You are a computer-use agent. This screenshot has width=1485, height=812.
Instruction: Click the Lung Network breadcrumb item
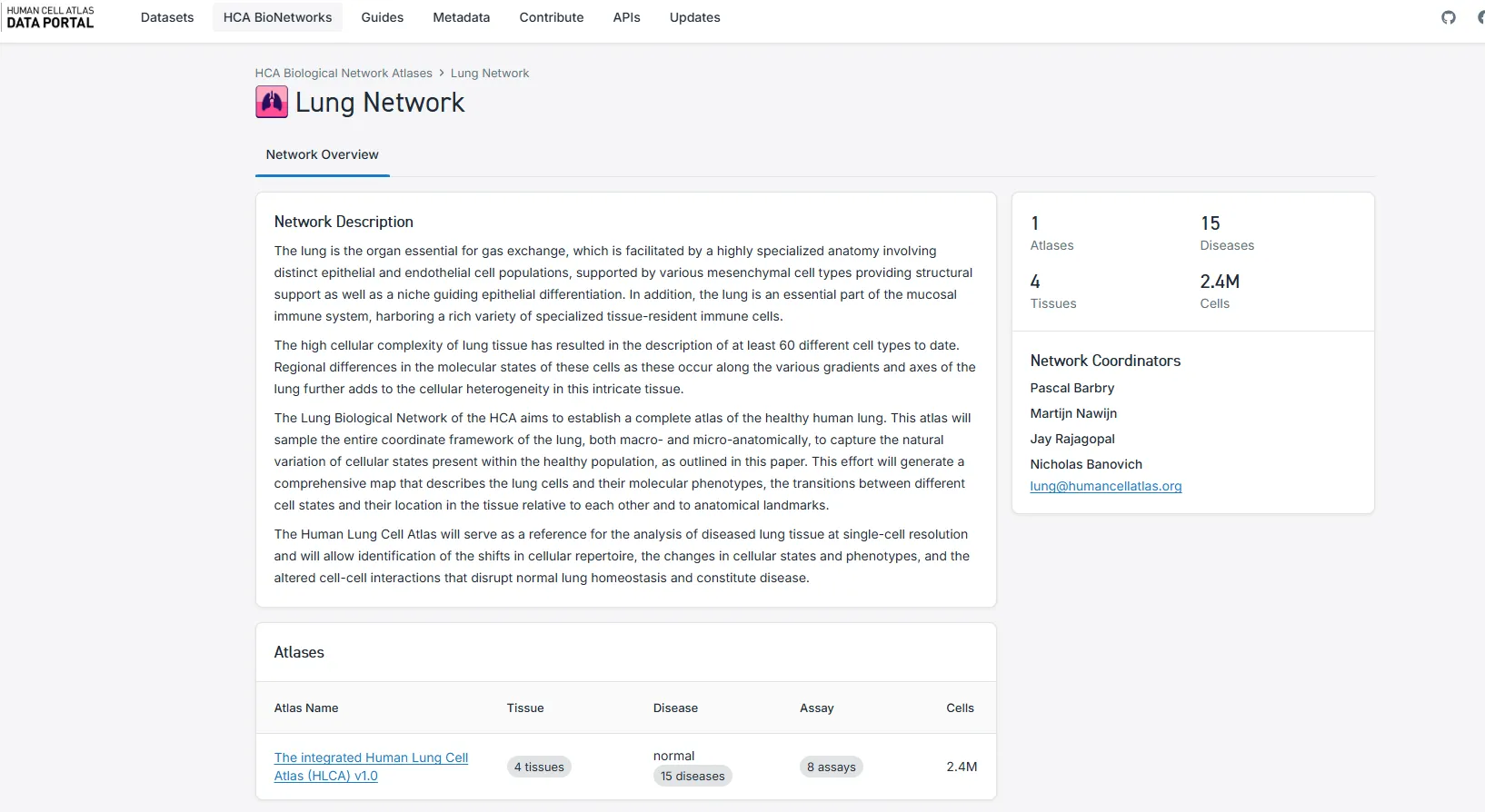point(490,74)
